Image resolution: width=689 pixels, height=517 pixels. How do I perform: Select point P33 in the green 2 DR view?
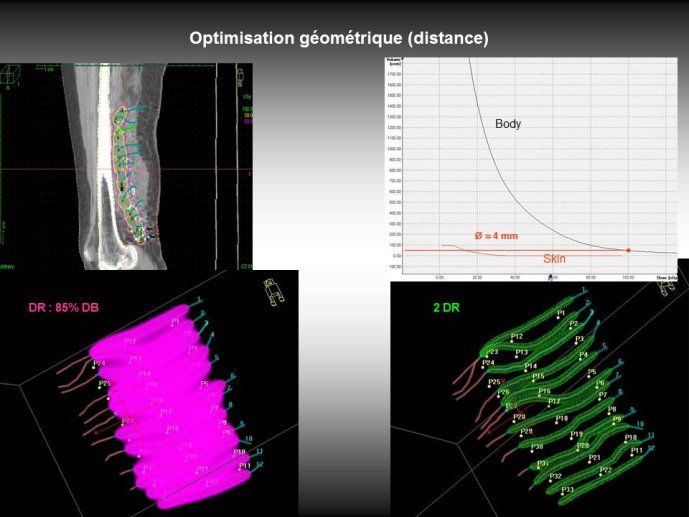point(567,489)
